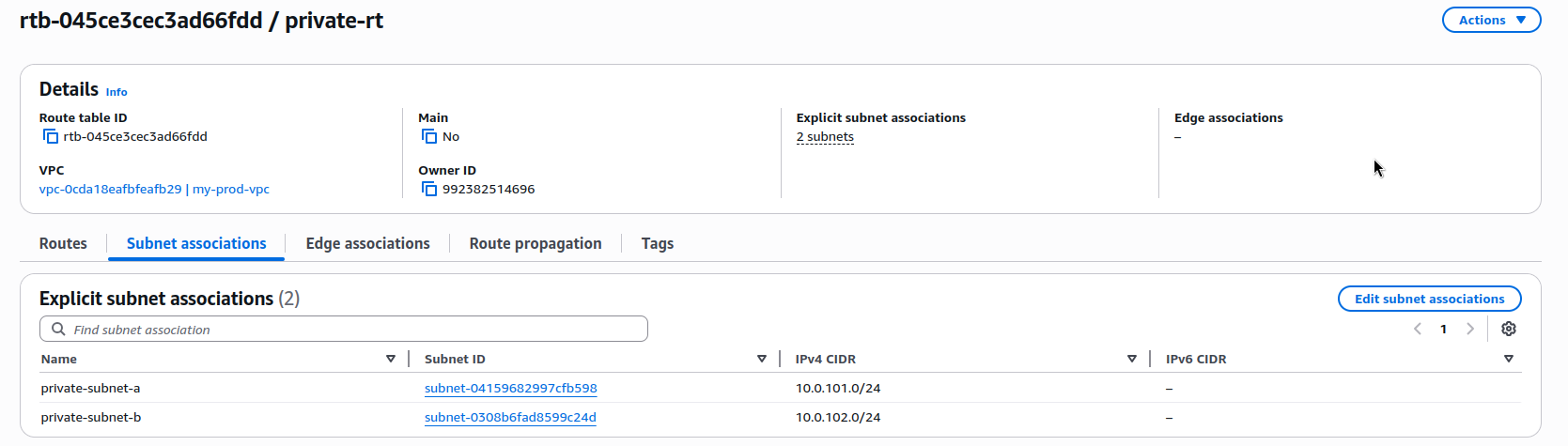Image resolution: width=1568 pixels, height=446 pixels.
Task: Sort by the IPv4 CIDR column arrow
Action: [x=1132, y=359]
